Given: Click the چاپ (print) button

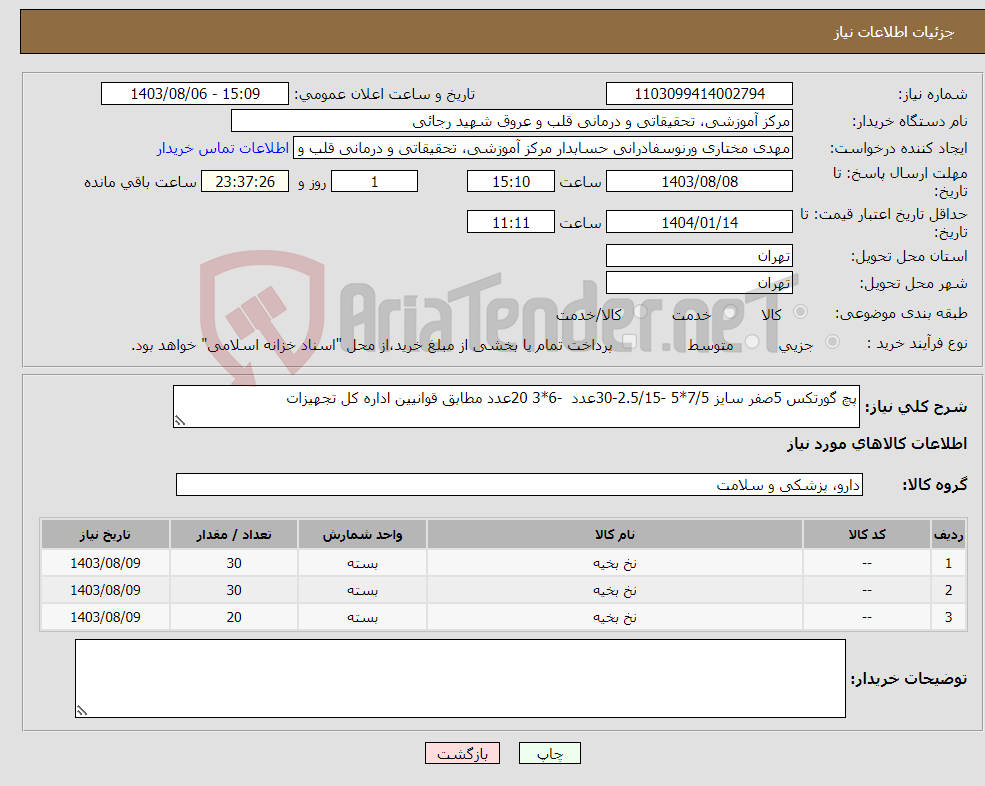Looking at the screenshot, I should (550, 753).
